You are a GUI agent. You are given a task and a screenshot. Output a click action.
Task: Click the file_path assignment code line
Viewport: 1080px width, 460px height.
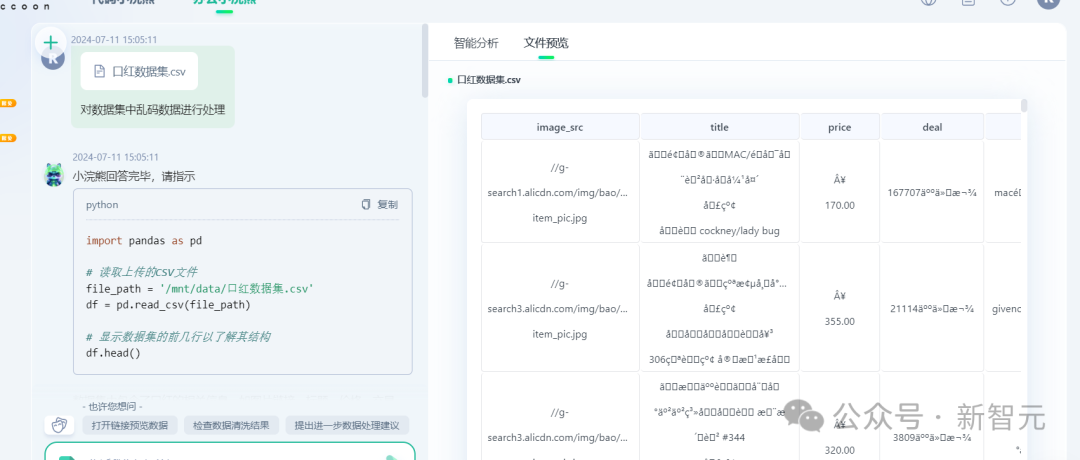(x=198, y=288)
